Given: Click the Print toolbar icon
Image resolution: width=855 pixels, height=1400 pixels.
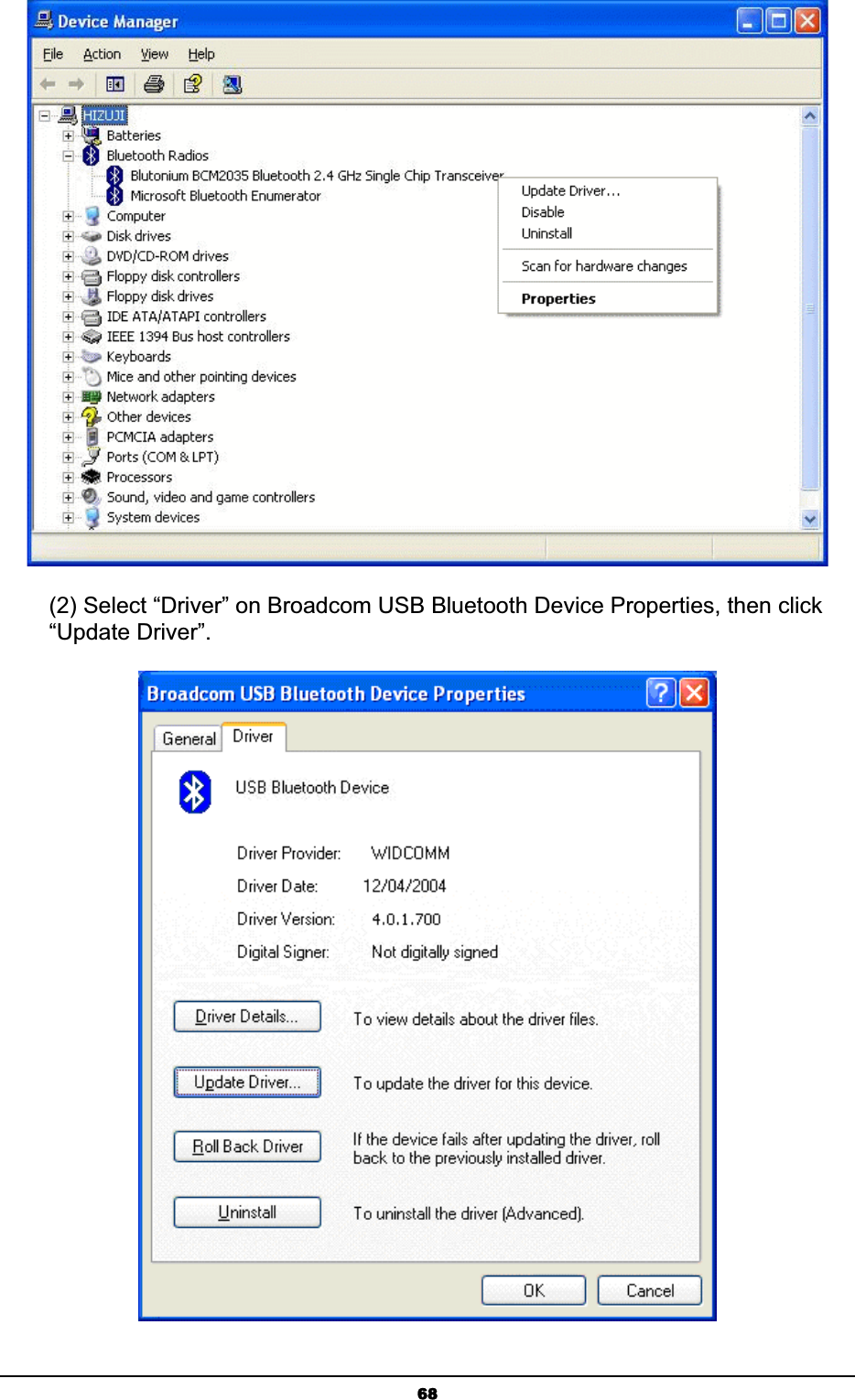Looking at the screenshot, I should (x=154, y=84).
